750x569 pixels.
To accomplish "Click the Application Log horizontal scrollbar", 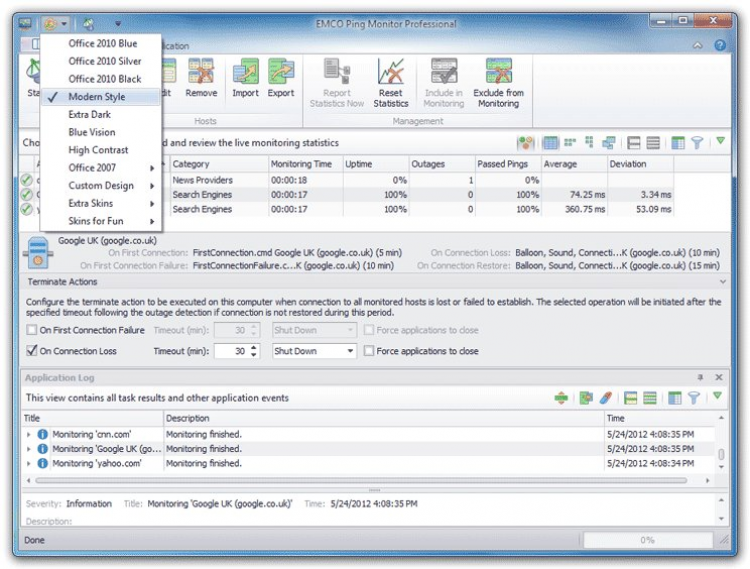I will pyautogui.click(x=361, y=480).
